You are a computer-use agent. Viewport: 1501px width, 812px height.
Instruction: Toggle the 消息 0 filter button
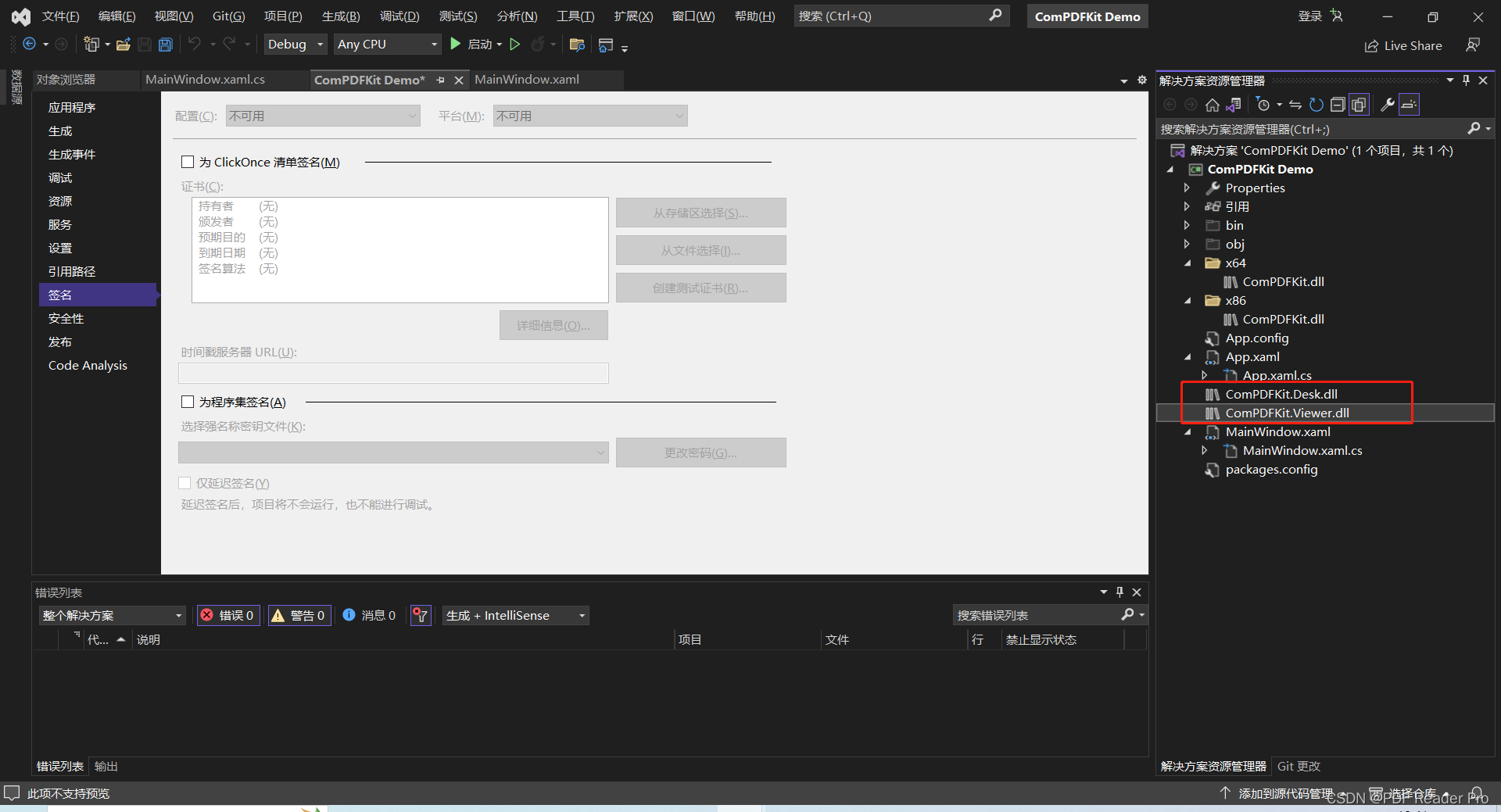(370, 615)
